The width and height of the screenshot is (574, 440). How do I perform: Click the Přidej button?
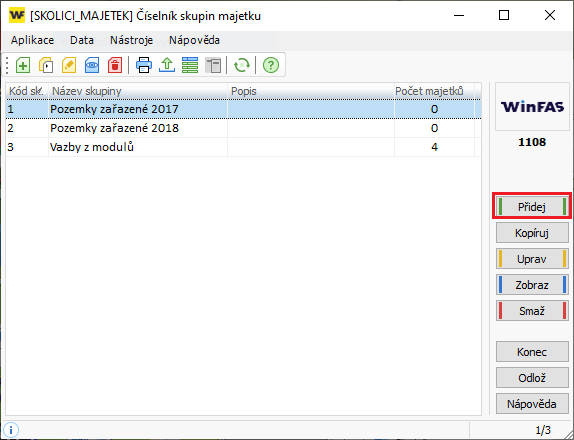(532, 207)
